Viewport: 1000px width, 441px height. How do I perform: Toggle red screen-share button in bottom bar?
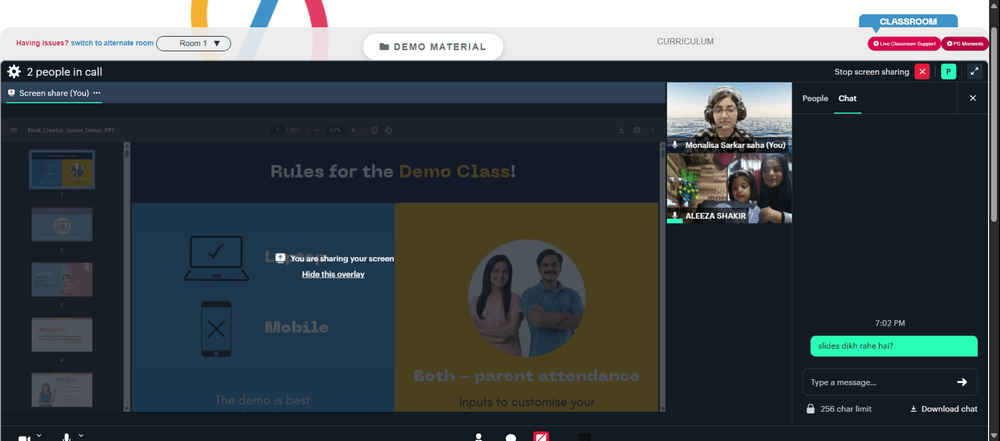pos(541,437)
